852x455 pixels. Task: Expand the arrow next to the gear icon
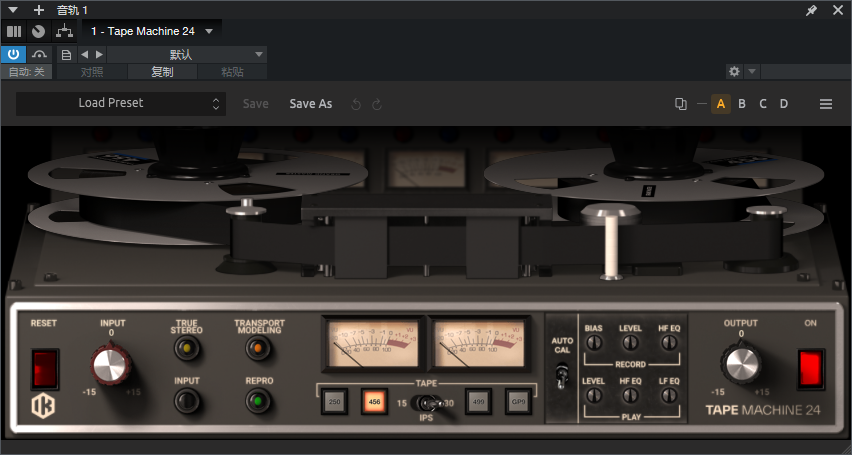click(752, 71)
